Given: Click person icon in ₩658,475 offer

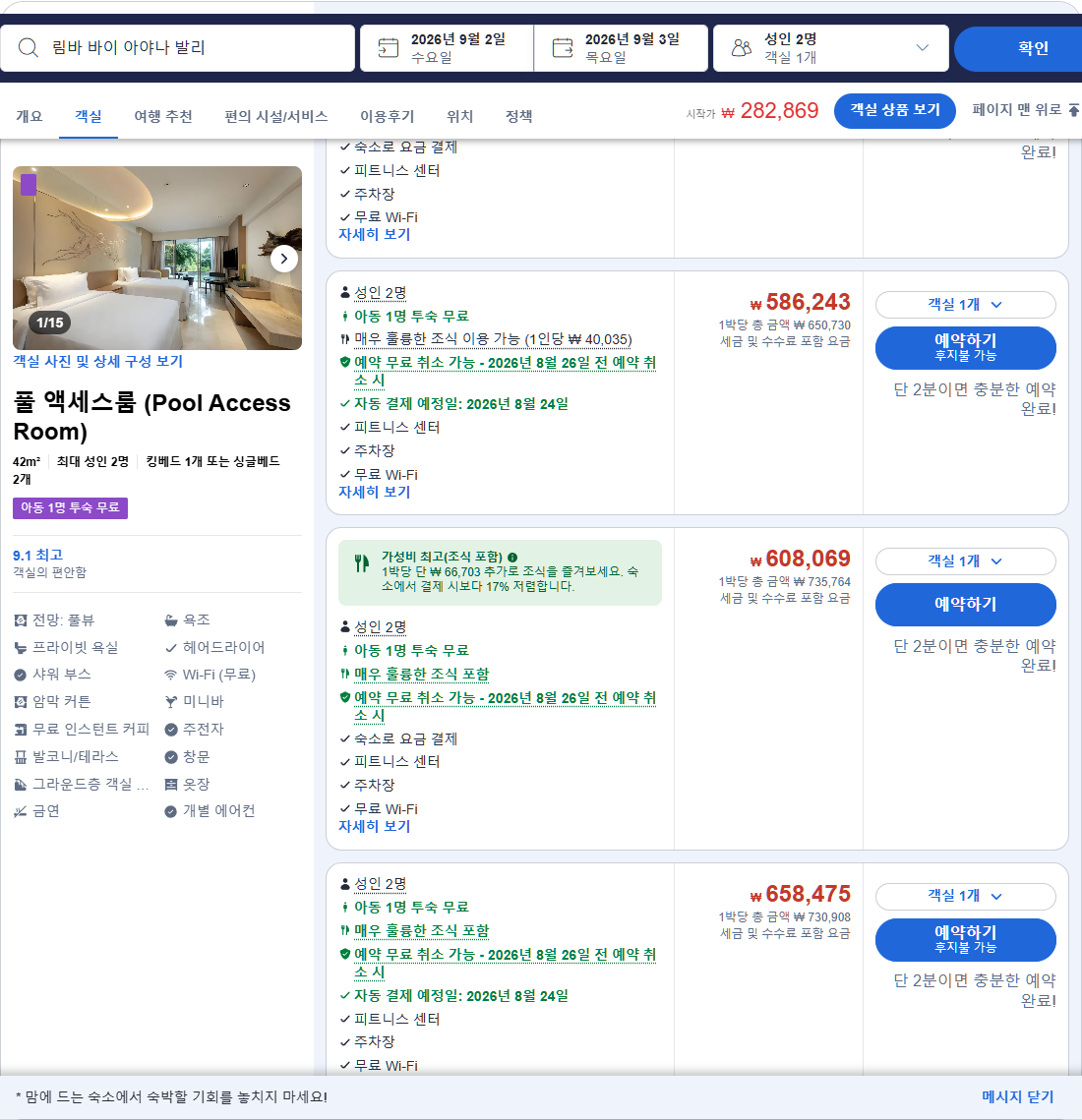Looking at the screenshot, I should [345, 884].
